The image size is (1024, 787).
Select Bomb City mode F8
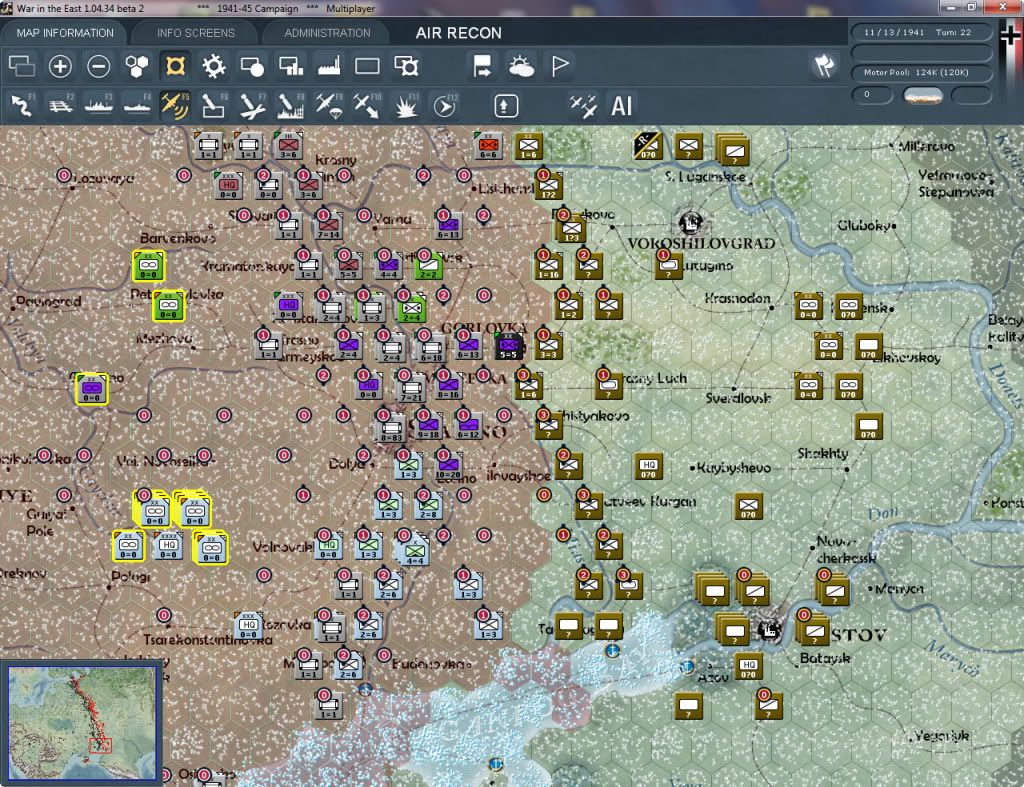click(x=291, y=106)
